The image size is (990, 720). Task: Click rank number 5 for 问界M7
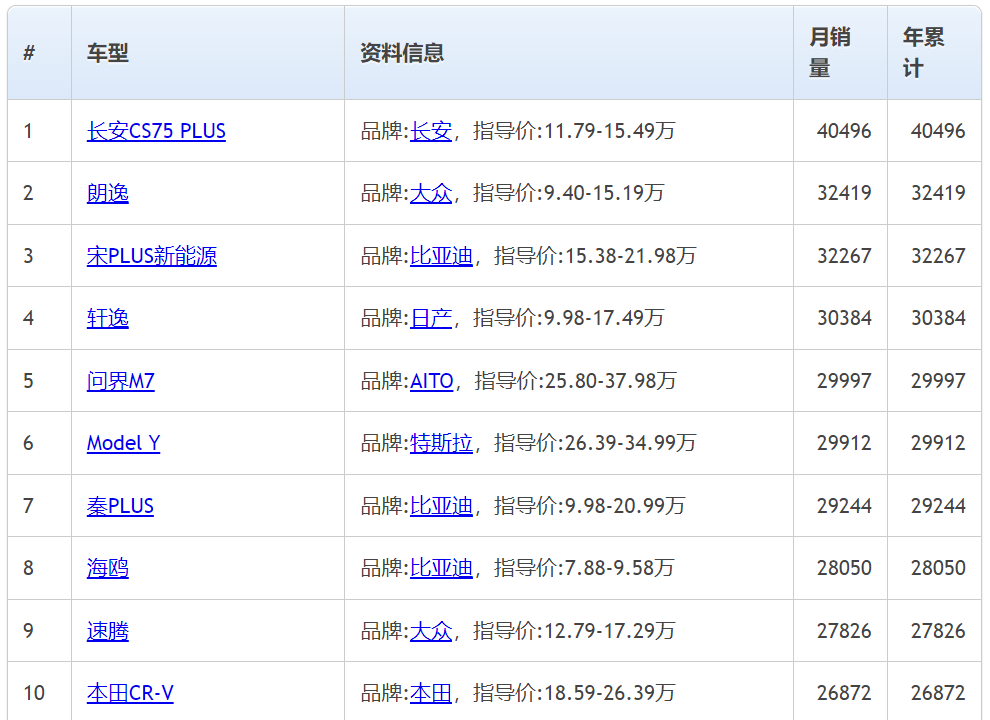pos(28,381)
